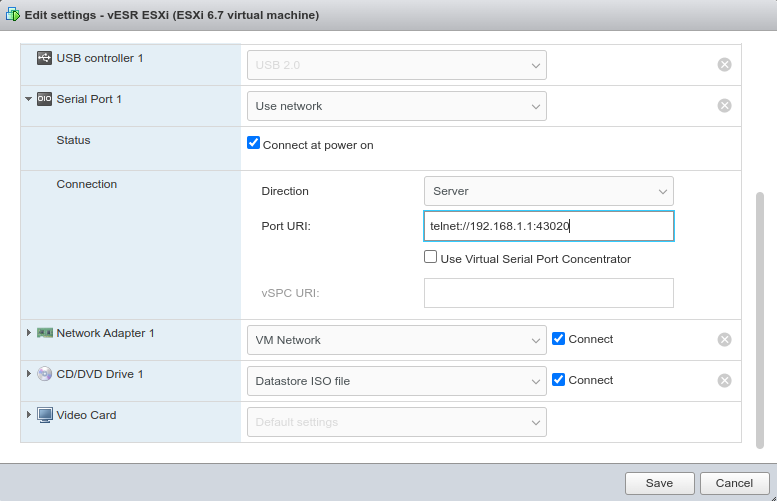The width and height of the screenshot is (777, 501).
Task: Remove the CD/DVD Drive 1 device
Action: tap(724, 381)
